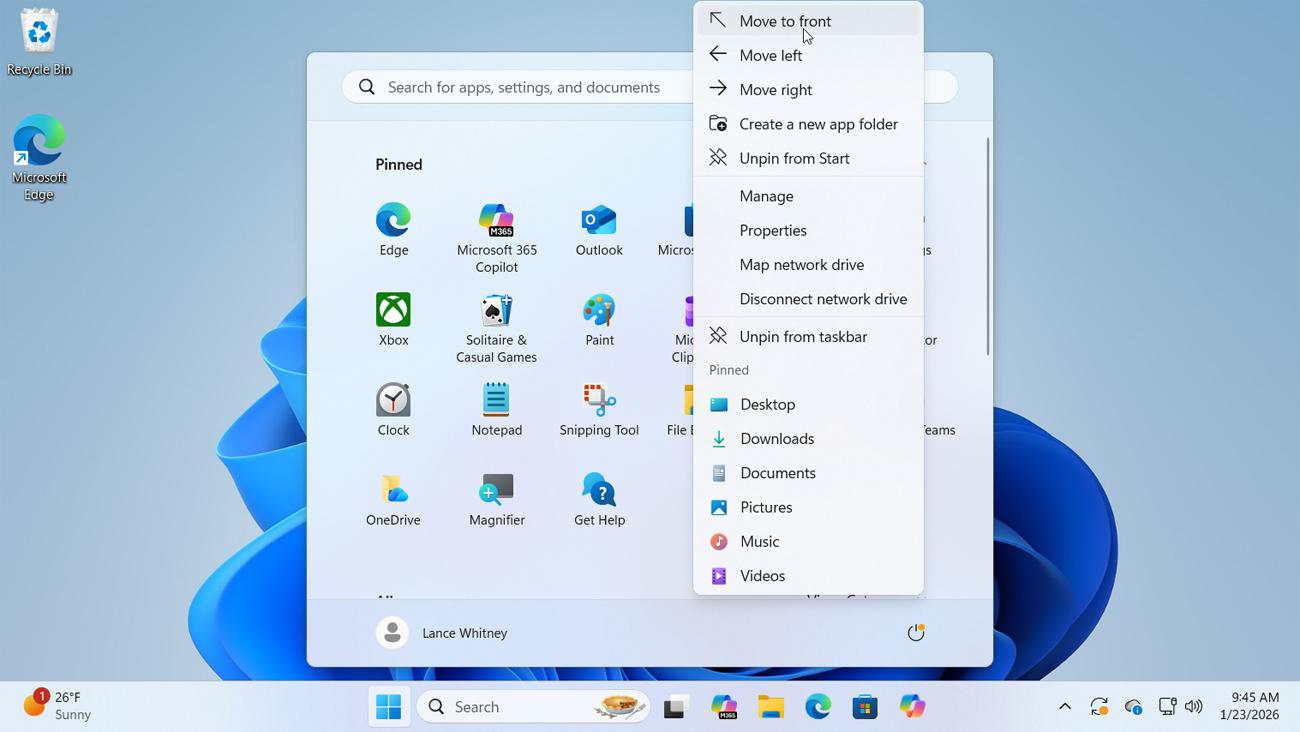
Task: Open the Paint app
Action: coord(599,312)
